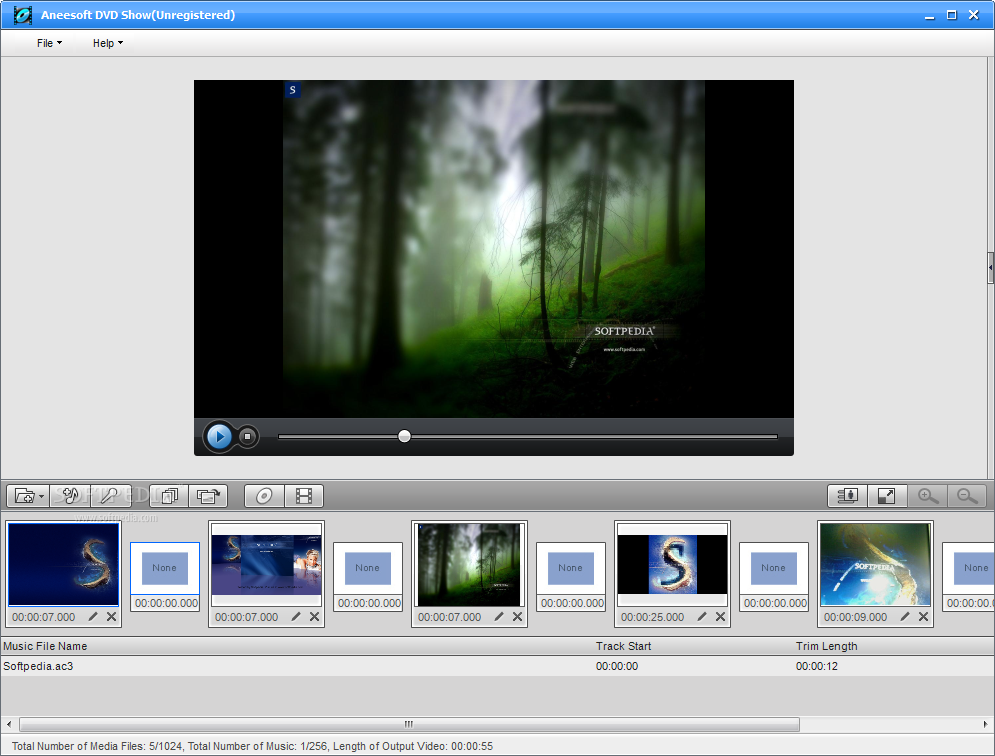This screenshot has width=995, height=756.
Task: Delete the 00:00:25.000 clip
Action: click(720, 616)
